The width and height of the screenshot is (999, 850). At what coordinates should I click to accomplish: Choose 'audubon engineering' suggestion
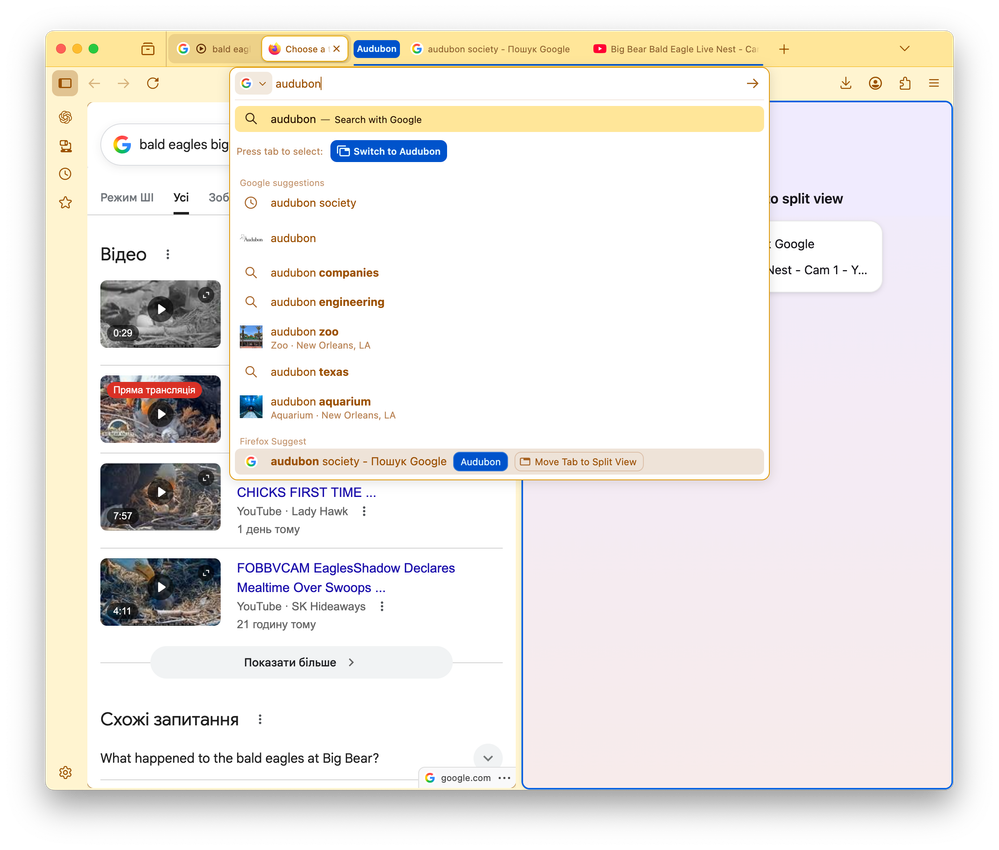tap(499, 302)
